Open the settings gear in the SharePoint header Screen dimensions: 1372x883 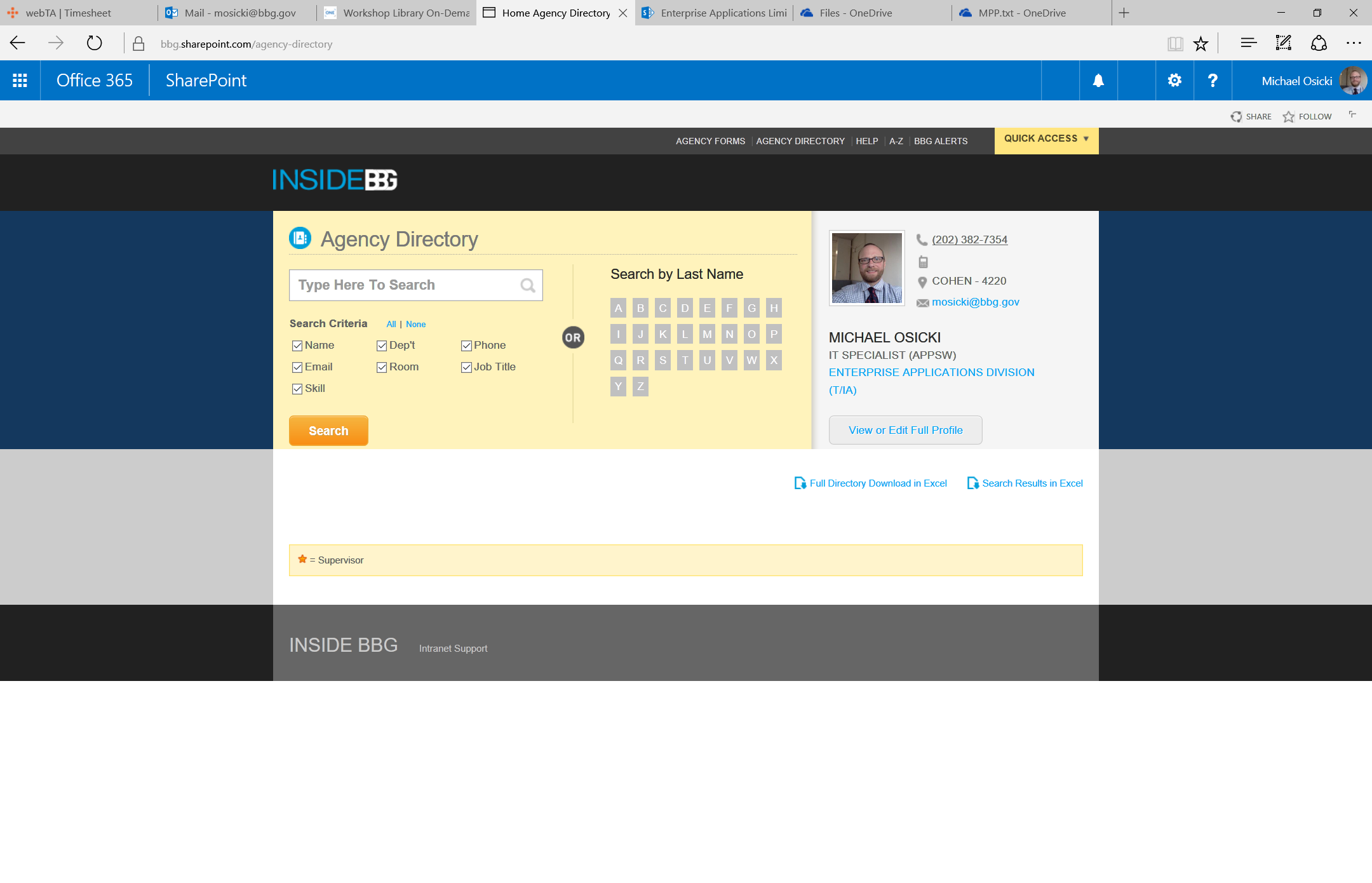[x=1174, y=81]
